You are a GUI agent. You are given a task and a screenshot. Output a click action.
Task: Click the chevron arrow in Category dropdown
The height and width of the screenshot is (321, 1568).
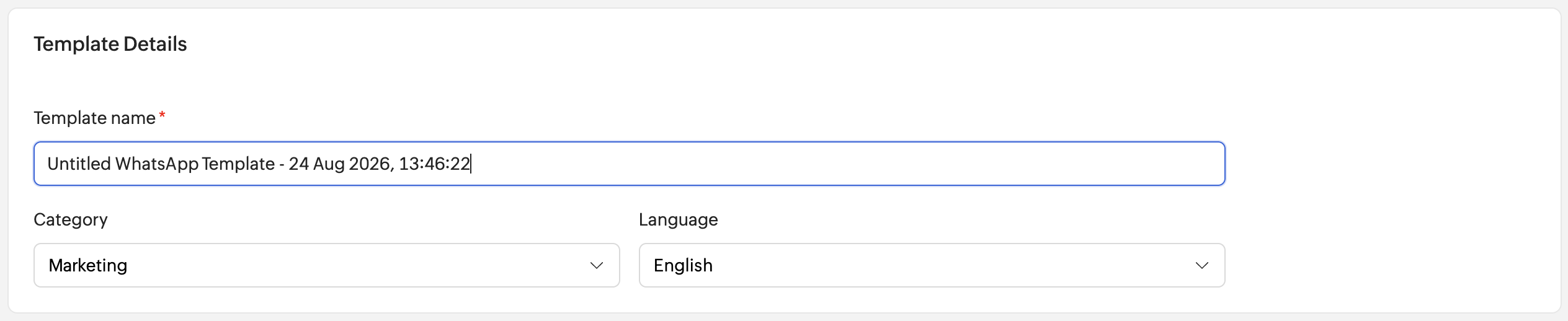597,265
